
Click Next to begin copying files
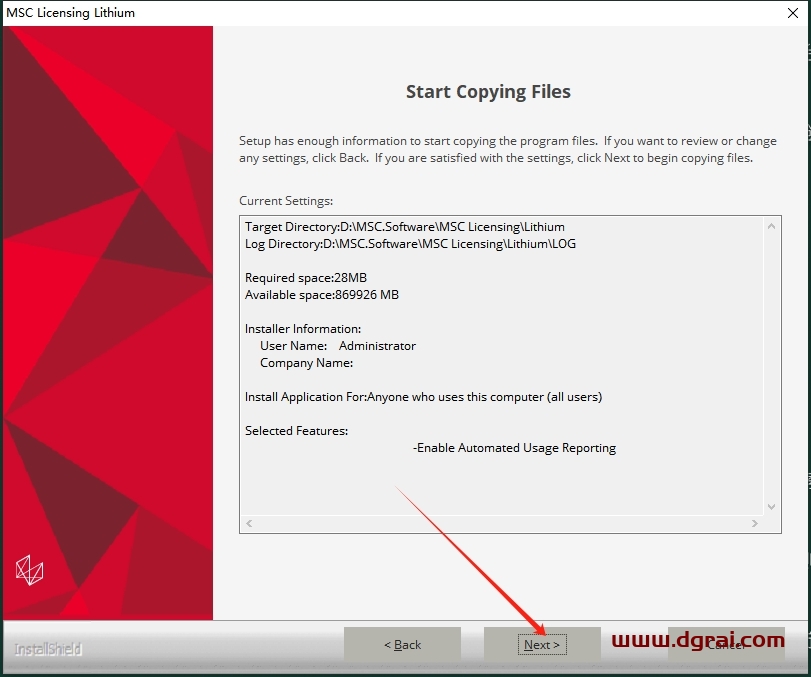point(542,644)
